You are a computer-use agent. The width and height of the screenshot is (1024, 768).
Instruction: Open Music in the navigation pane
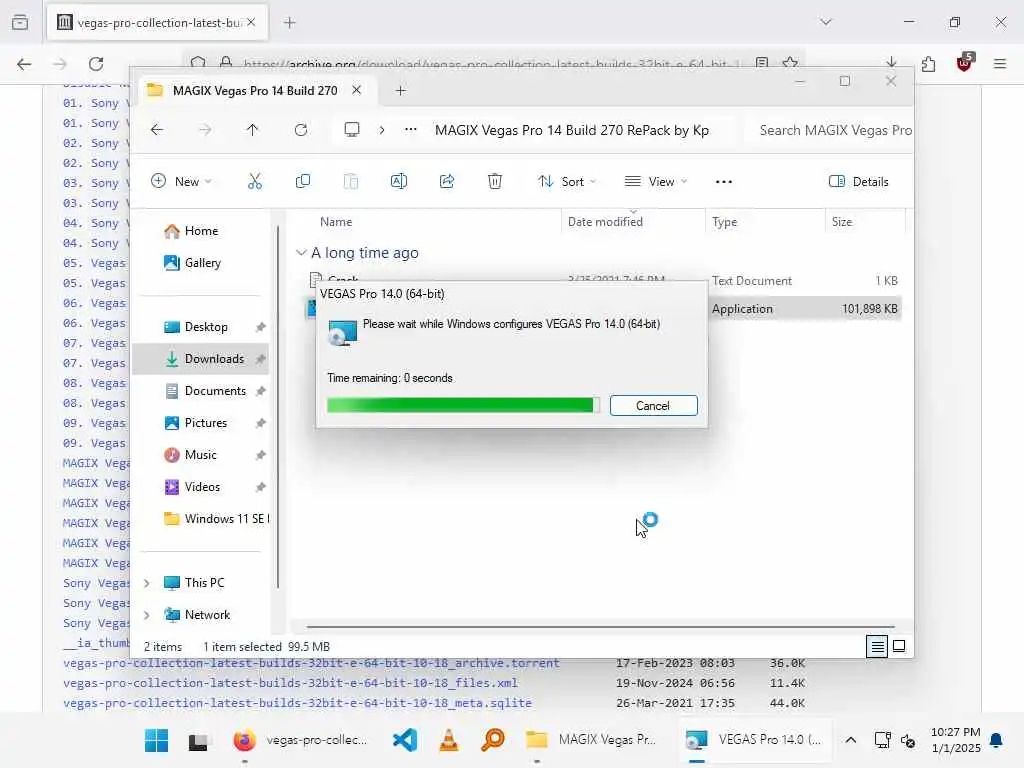tap(200, 455)
